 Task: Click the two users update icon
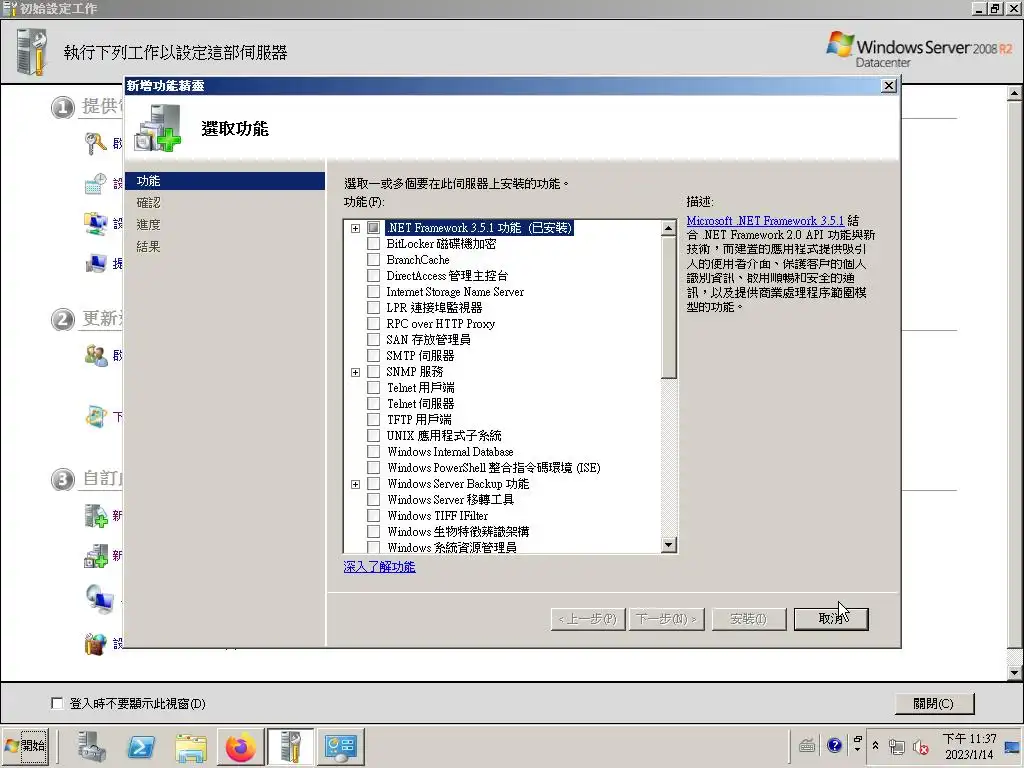pos(96,355)
